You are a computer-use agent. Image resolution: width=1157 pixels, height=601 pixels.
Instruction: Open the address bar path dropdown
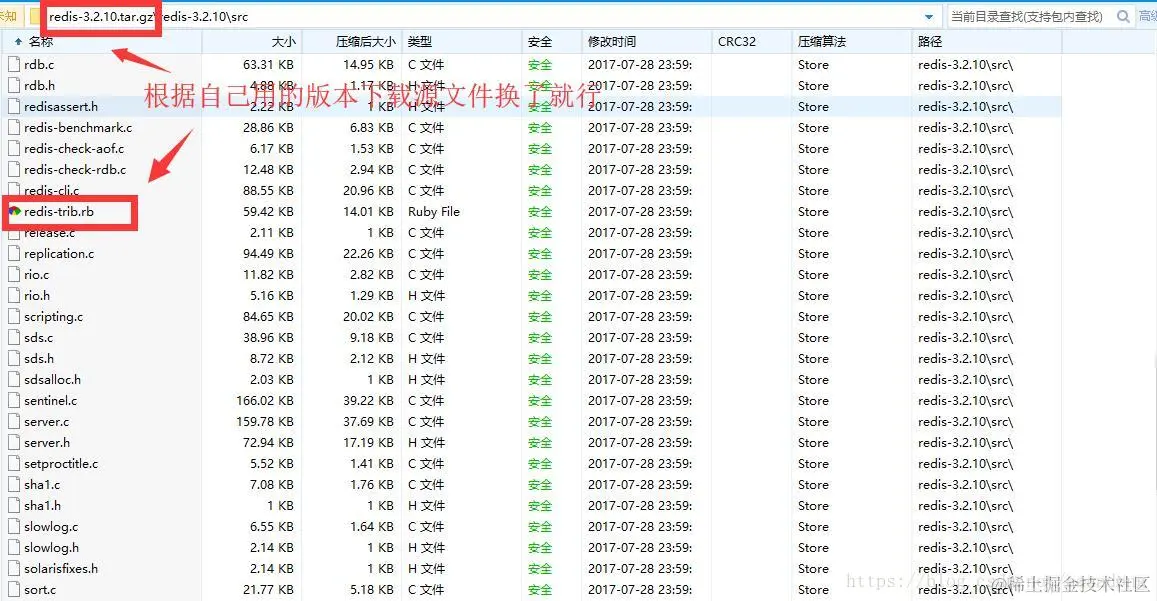tap(928, 16)
